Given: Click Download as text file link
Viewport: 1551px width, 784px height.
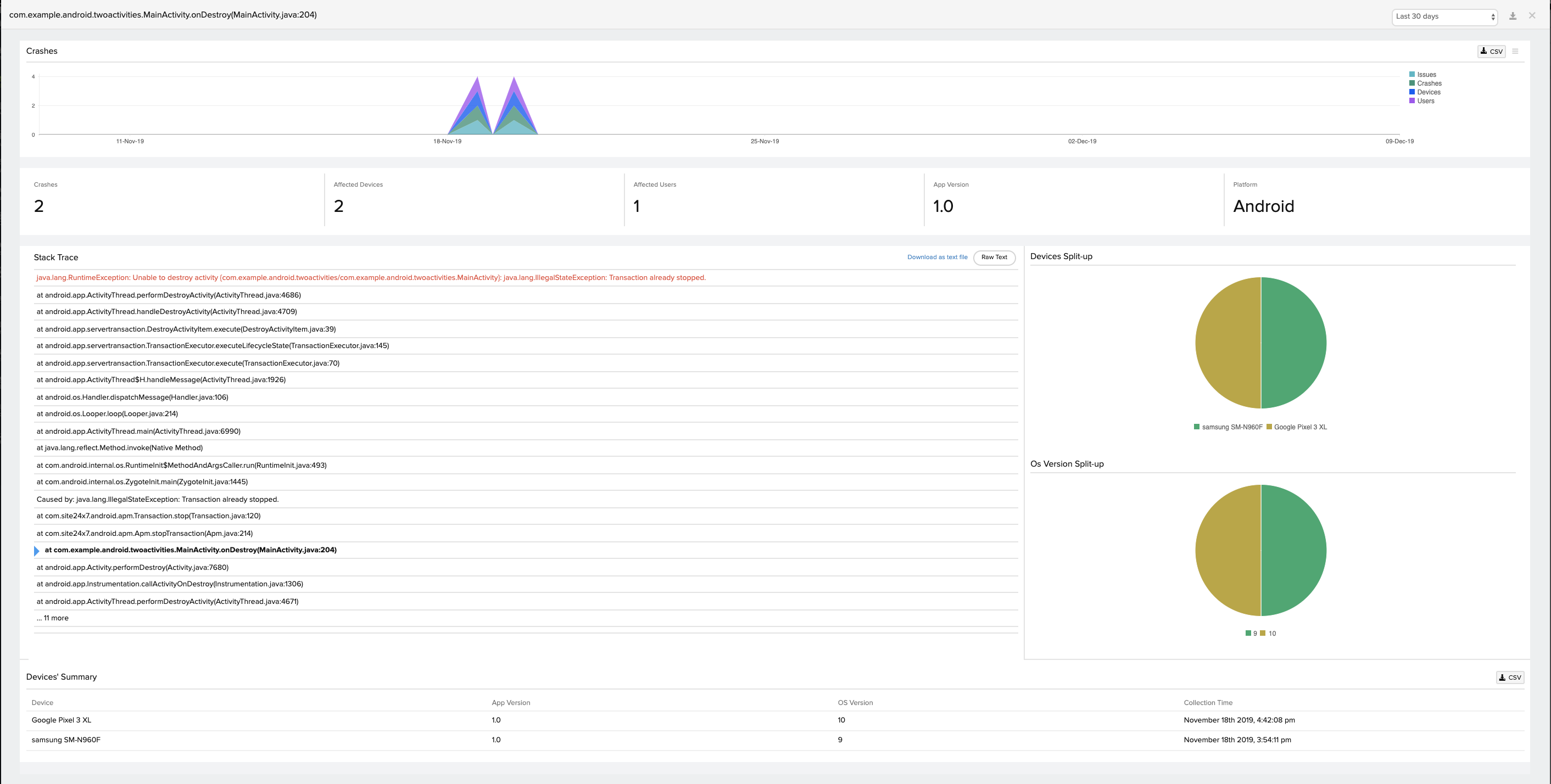Looking at the screenshot, I should (937, 257).
